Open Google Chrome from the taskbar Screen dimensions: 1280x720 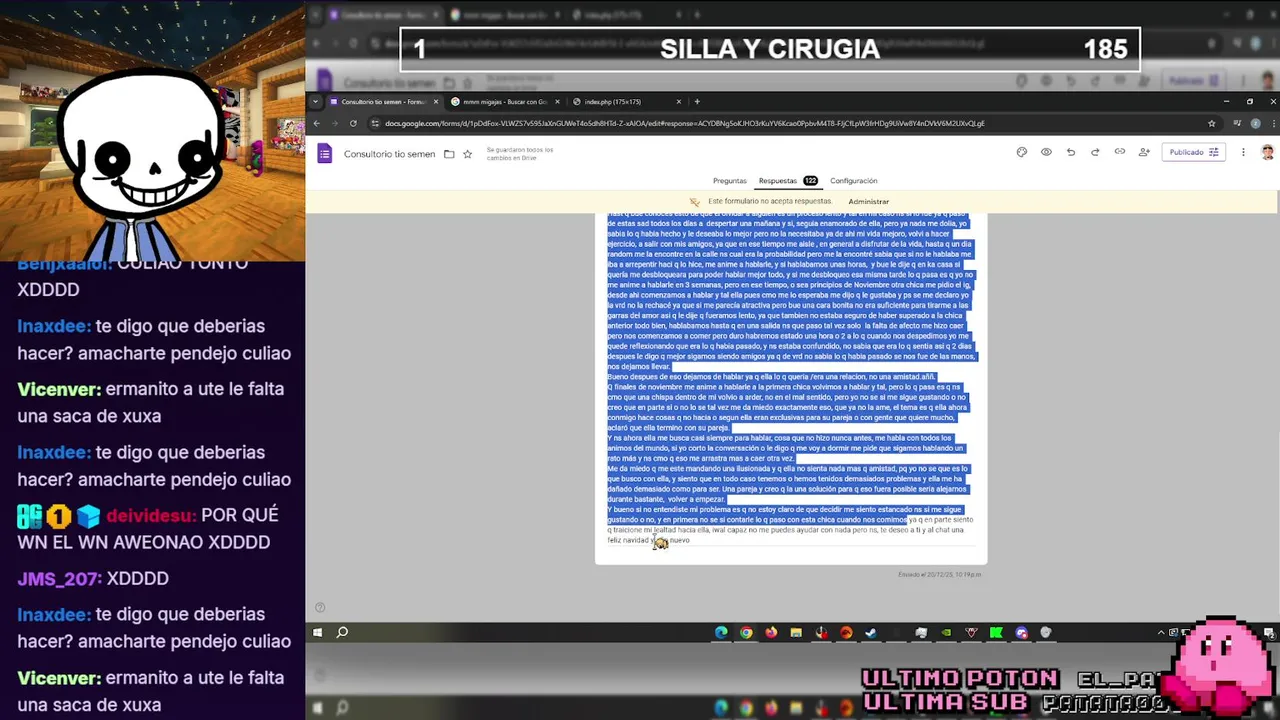pos(746,632)
